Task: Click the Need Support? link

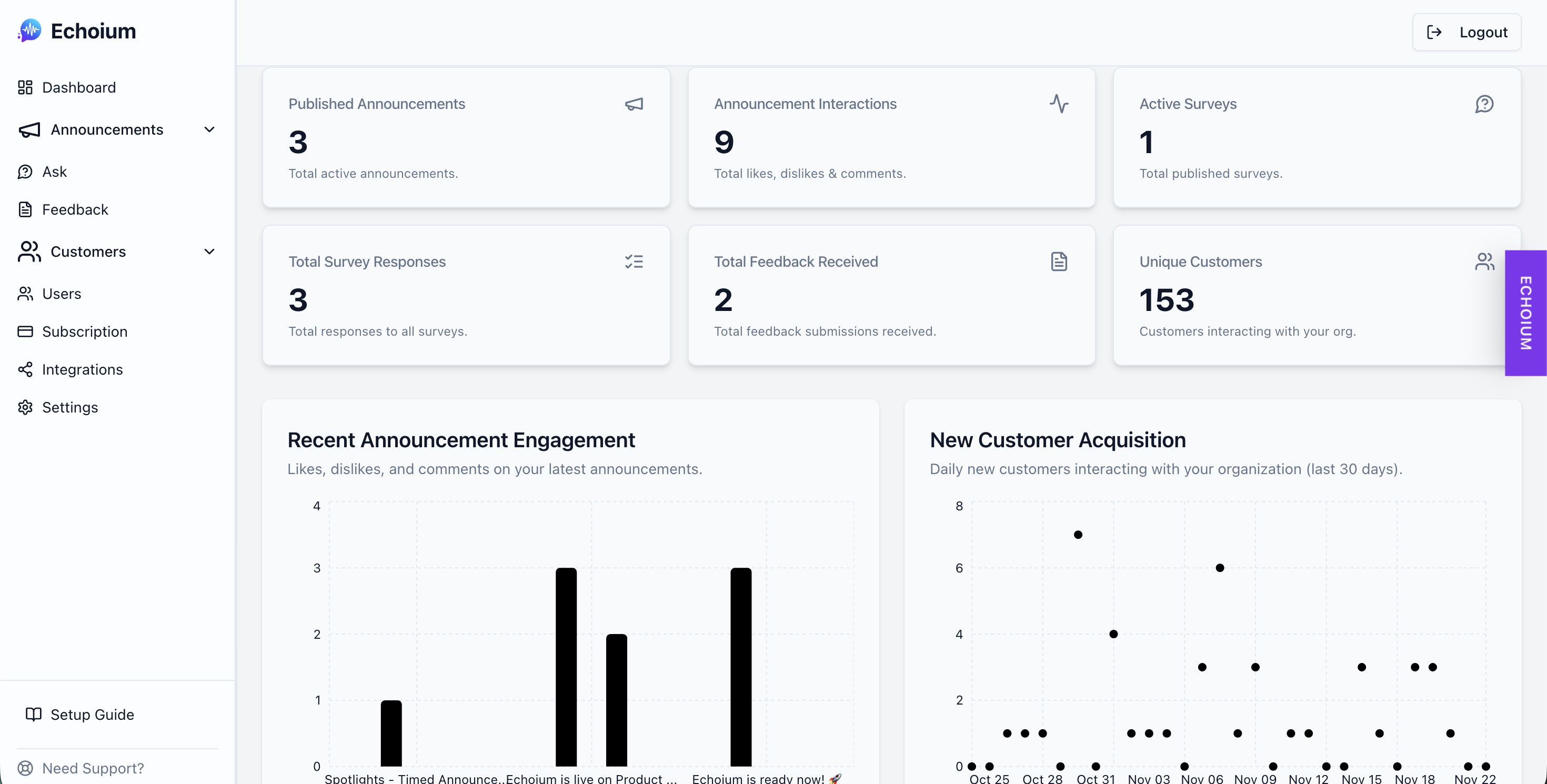Action: (93, 768)
